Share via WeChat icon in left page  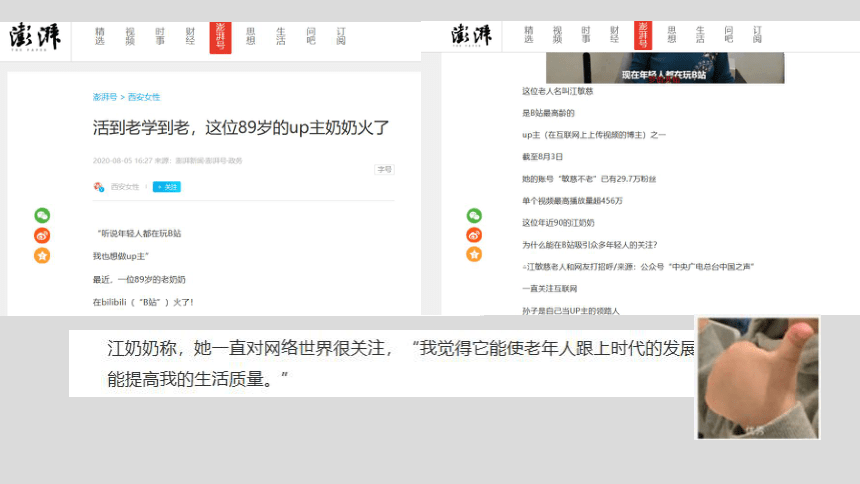tap(42, 216)
